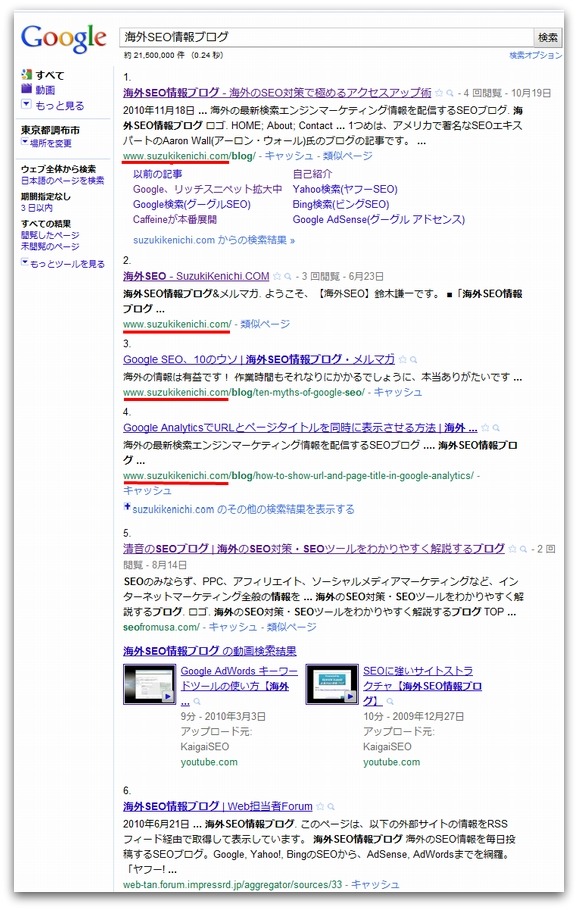Click the preview magnifier next to 清音のSEOブログ result
This screenshot has height=910, width=578.
pos(523,548)
